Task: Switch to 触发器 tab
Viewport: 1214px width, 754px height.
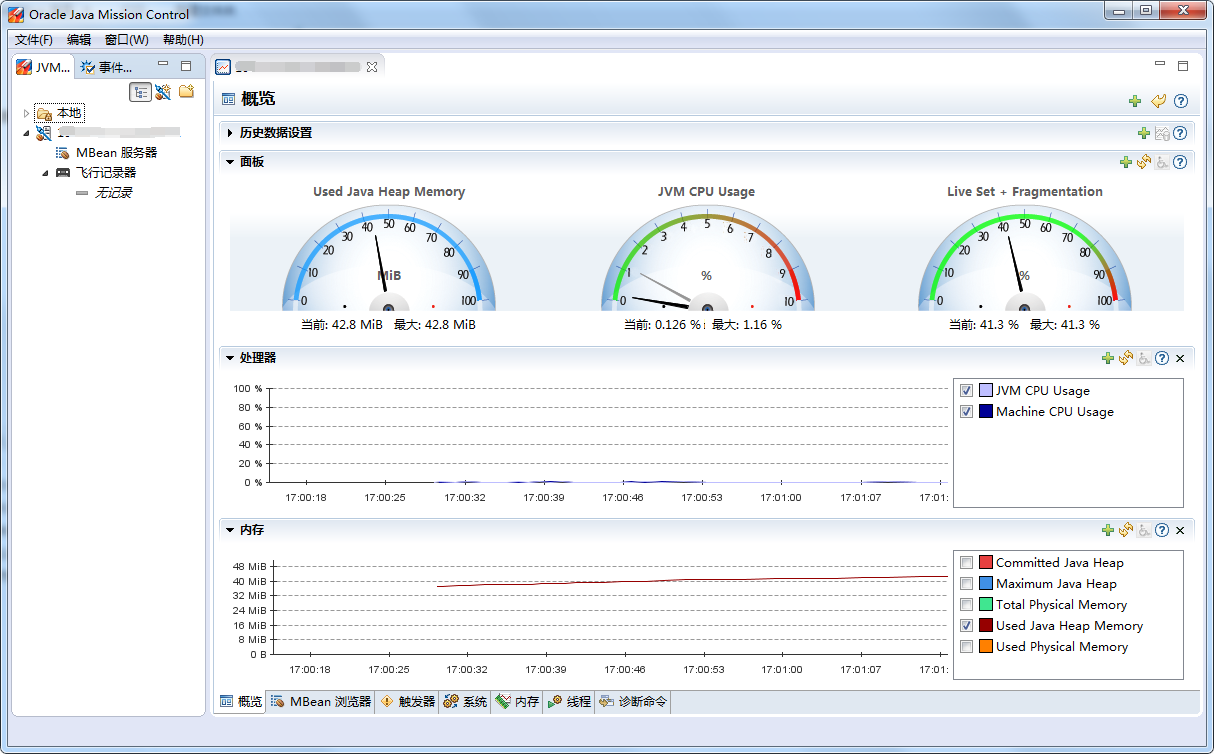Action: pyautogui.click(x=407, y=702)
